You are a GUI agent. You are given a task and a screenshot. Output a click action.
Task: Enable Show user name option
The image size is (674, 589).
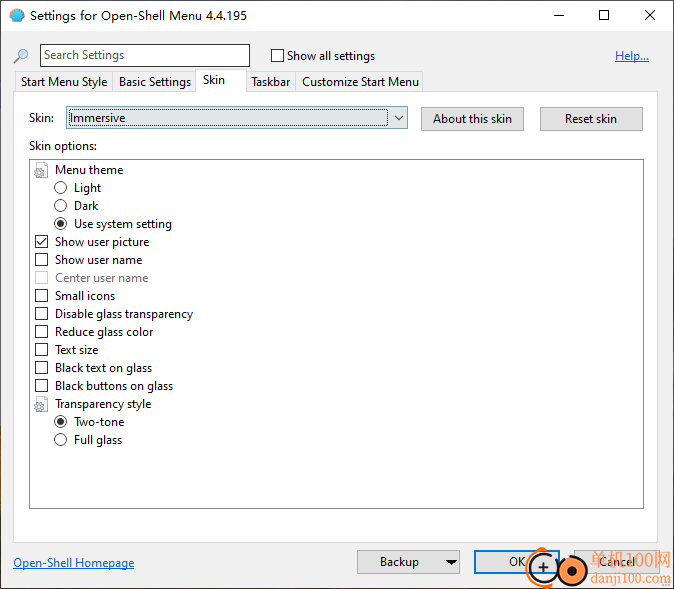[42, 260]
